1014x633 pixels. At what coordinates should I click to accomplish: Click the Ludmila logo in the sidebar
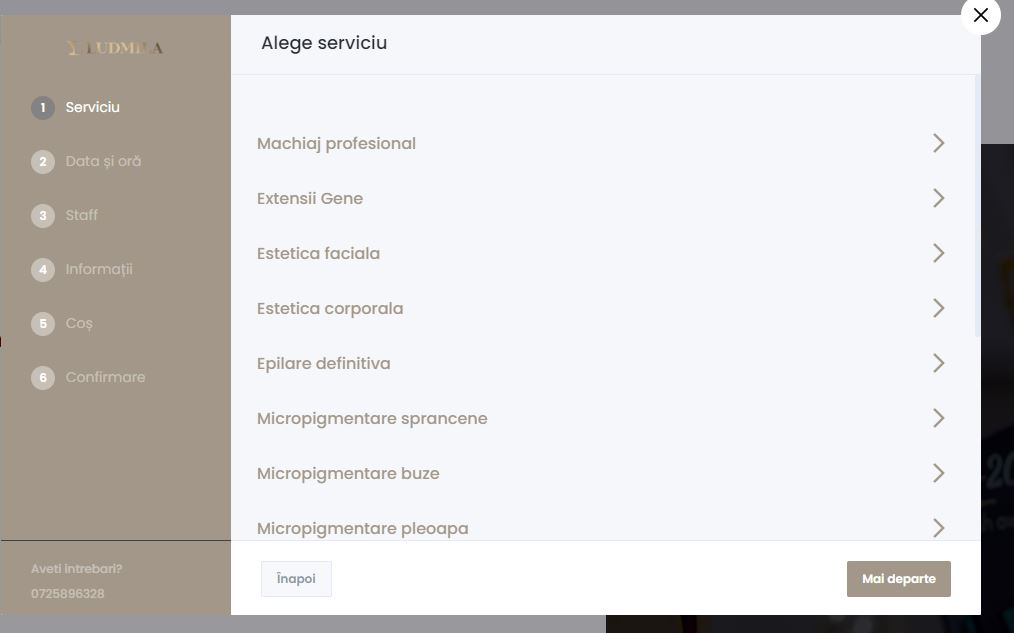[x=115, y=48]
